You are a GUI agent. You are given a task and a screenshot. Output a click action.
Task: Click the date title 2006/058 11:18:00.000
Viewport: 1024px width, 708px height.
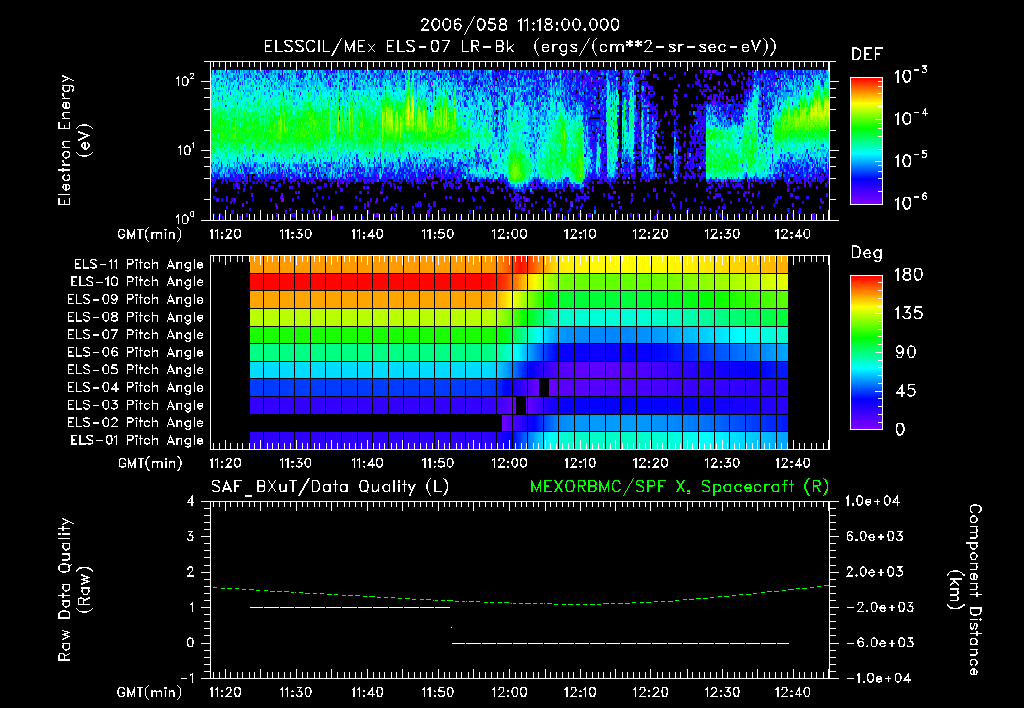(x=519, y=25)
